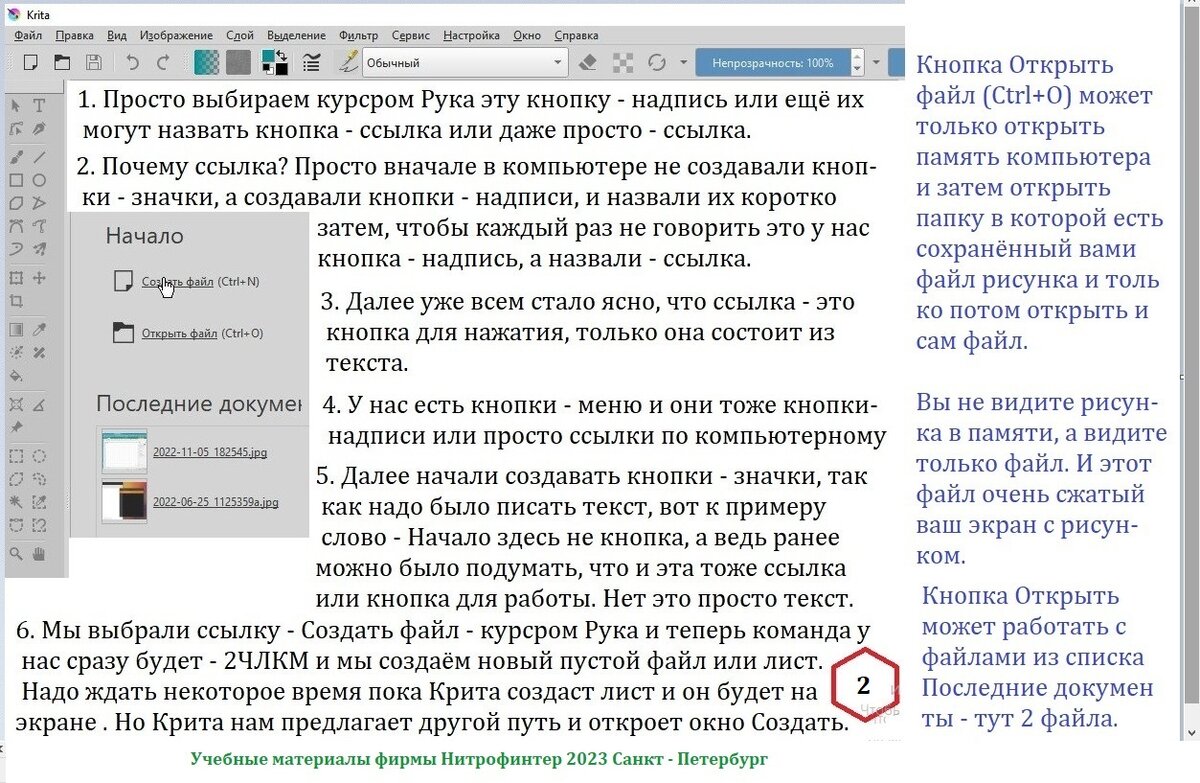Expand the arrow next to reload preset

683,63
